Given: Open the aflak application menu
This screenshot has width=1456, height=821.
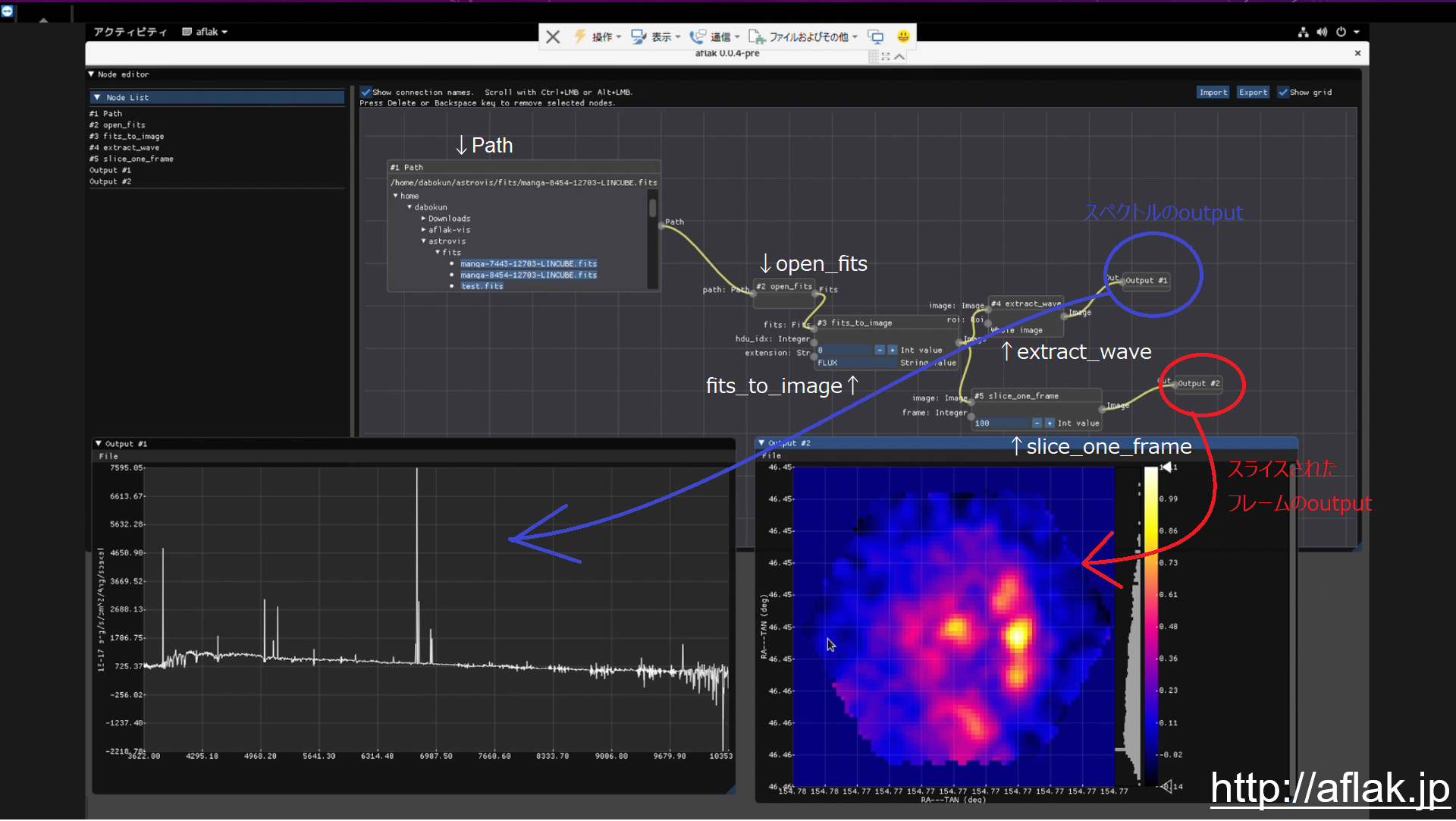Looking at the screenshot, I should 205,32.
